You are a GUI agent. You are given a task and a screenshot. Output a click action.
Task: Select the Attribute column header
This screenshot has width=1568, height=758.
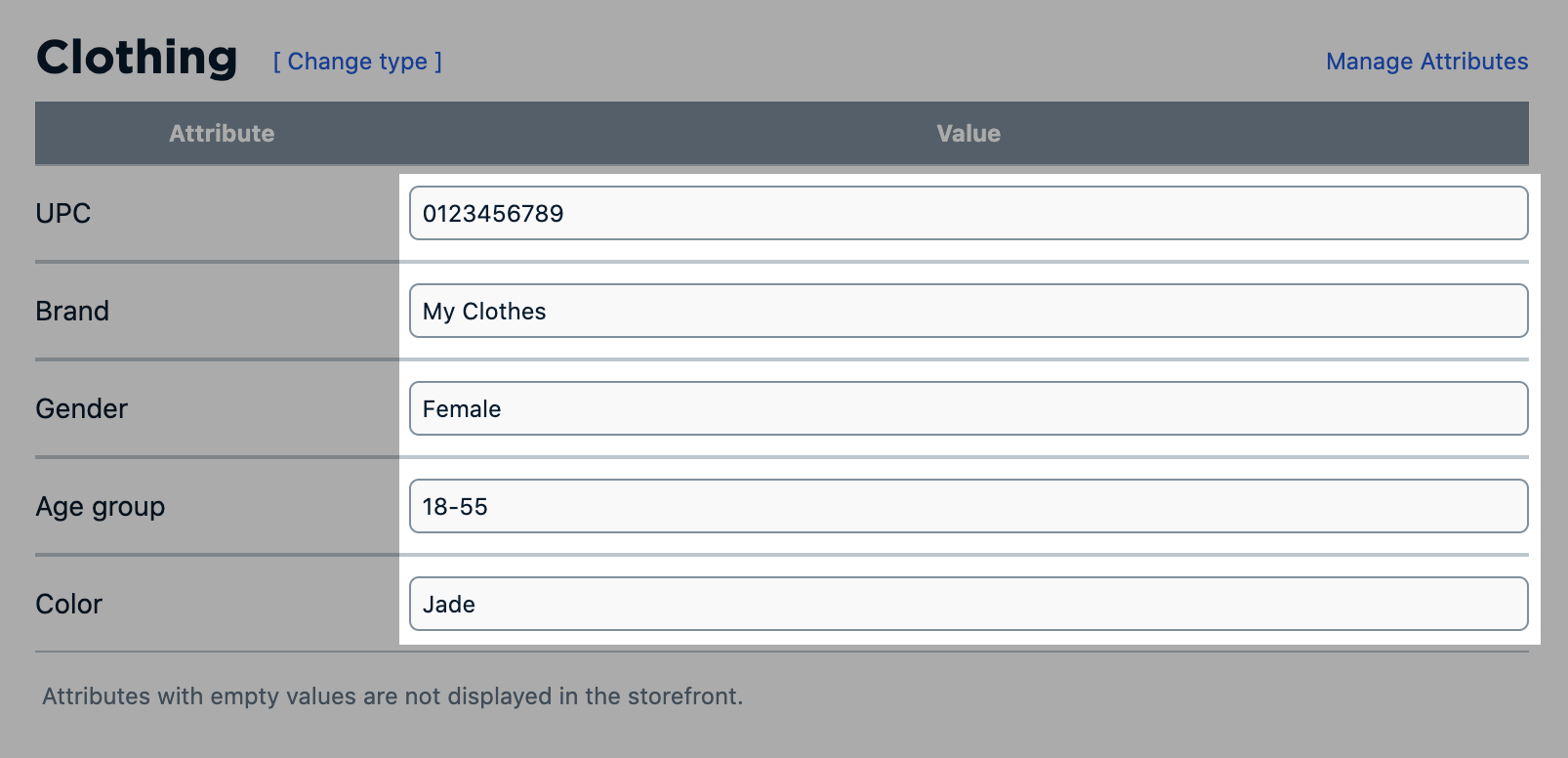pyautogui.click(x=222, y=133)
